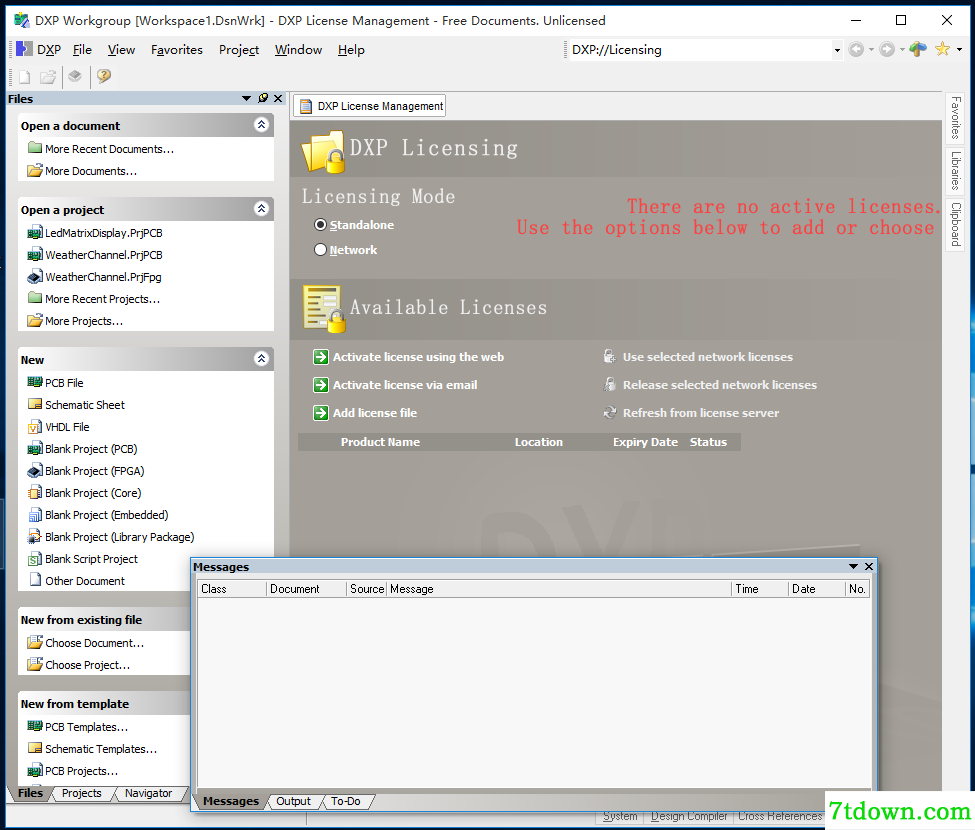Image resolution: width=975 pixels, height=830 pixels.
Task: Click the WeatherChannel.PrjFpg project icon
Action: [35, 277]
